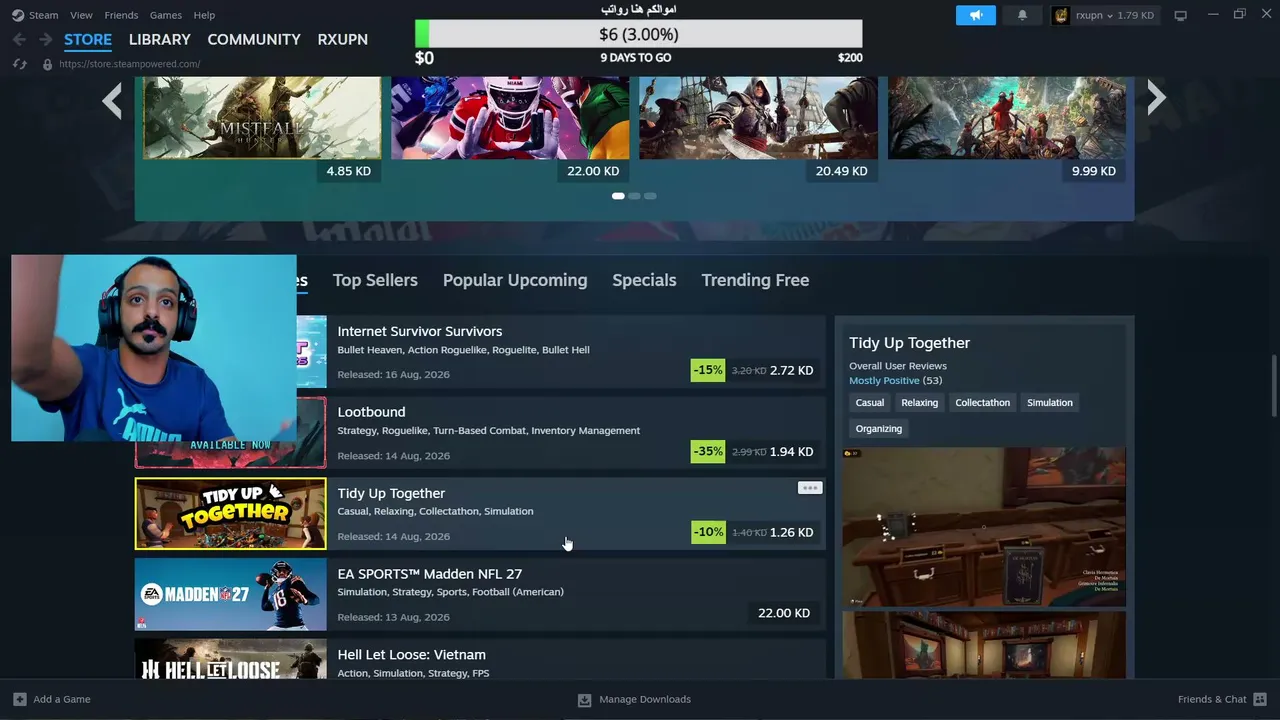Click the Manage Downloads icon
This screenshot has width=1280, height=720.
(x=585, y=700)
